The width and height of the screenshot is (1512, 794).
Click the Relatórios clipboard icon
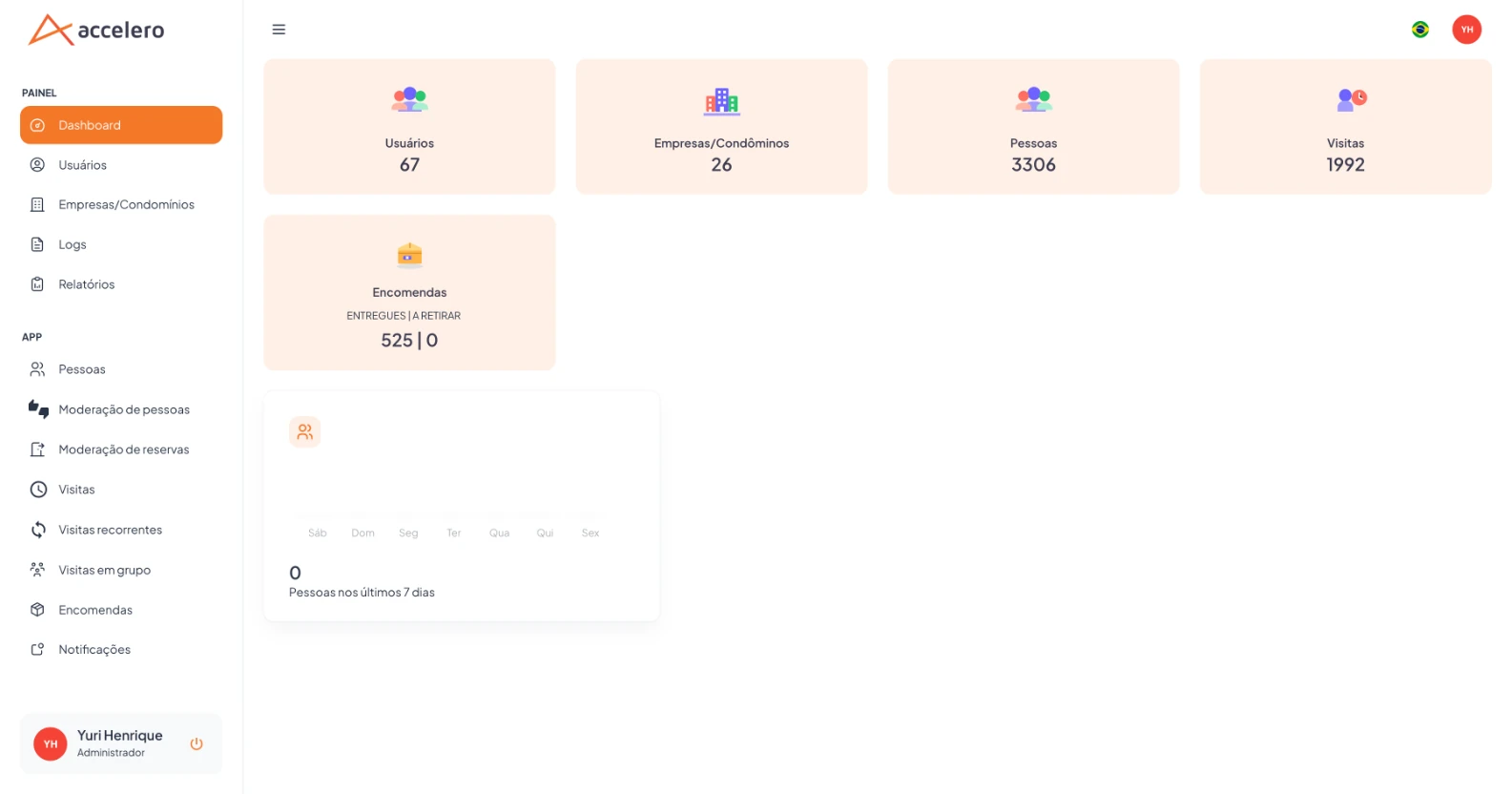coord(37,284)
